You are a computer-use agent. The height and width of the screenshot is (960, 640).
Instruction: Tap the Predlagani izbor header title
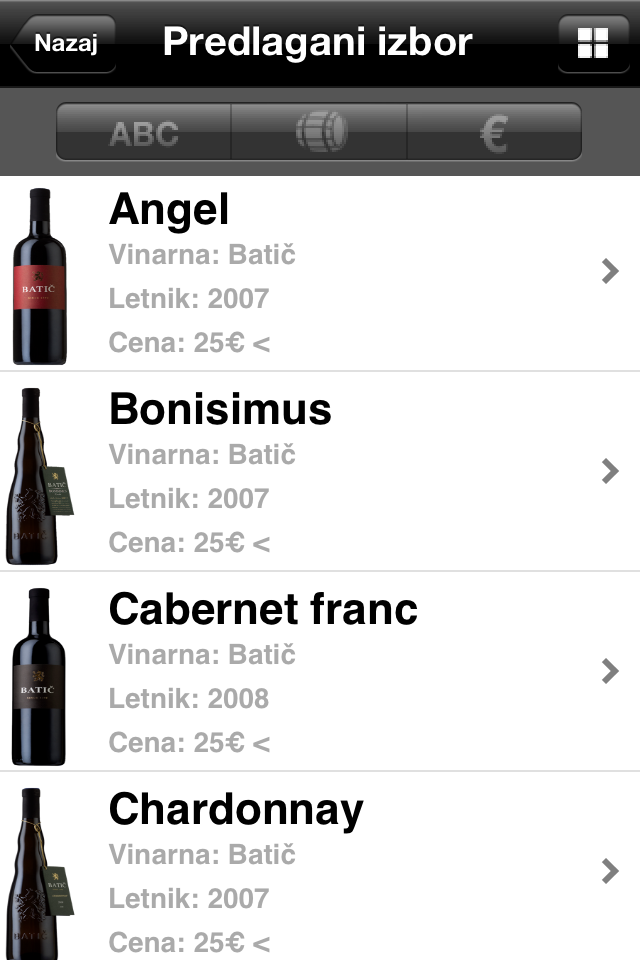click(318, 43)
